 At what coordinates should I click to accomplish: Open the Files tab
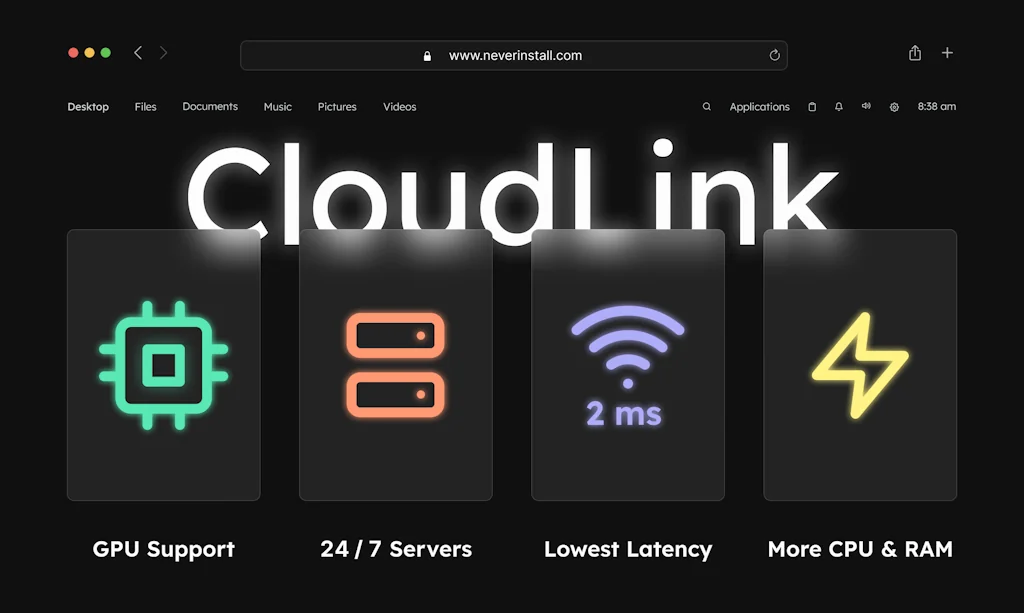tap(146, 107)
